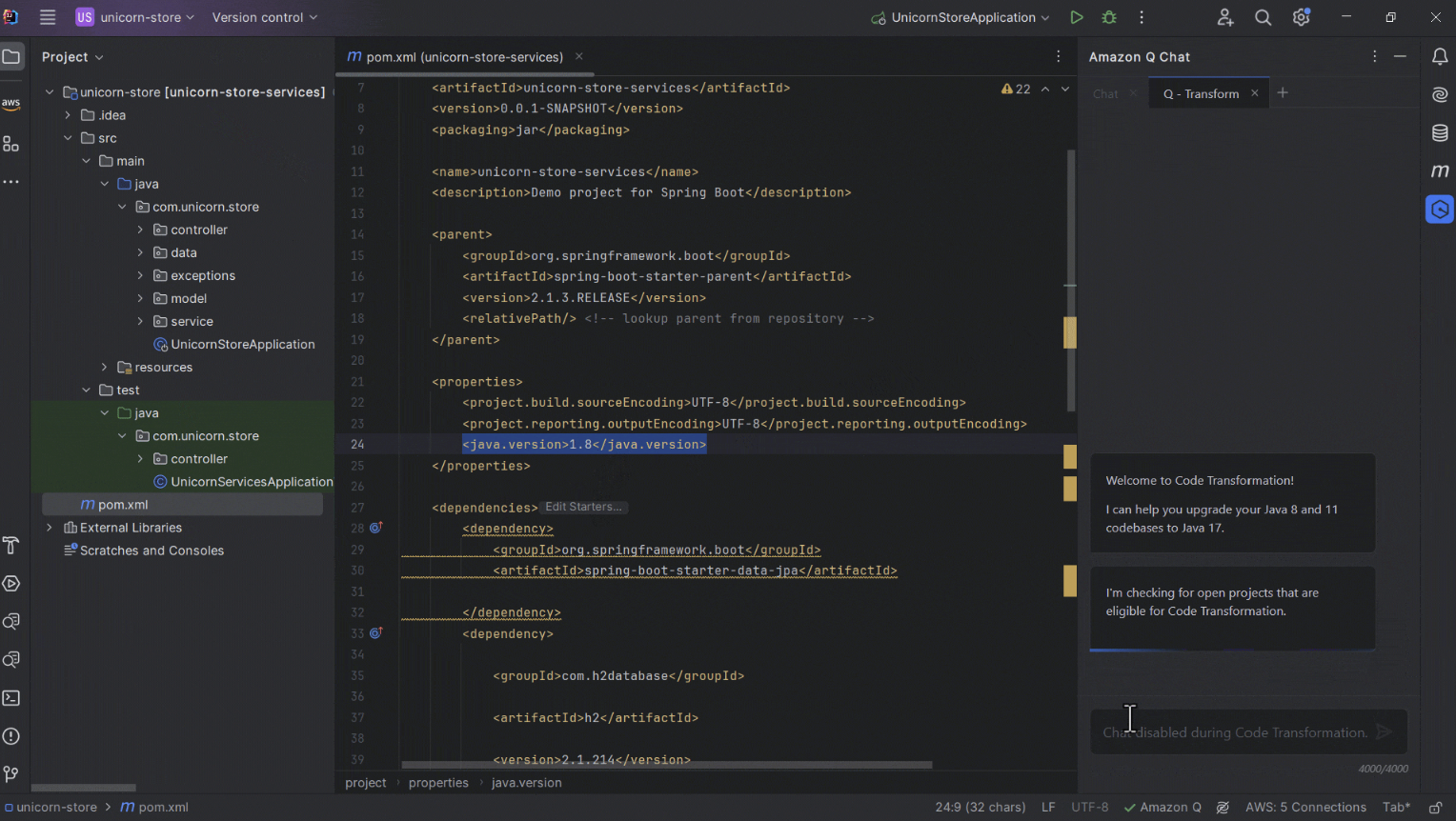Open the Maven tool window

click(x=1440, y=170)
